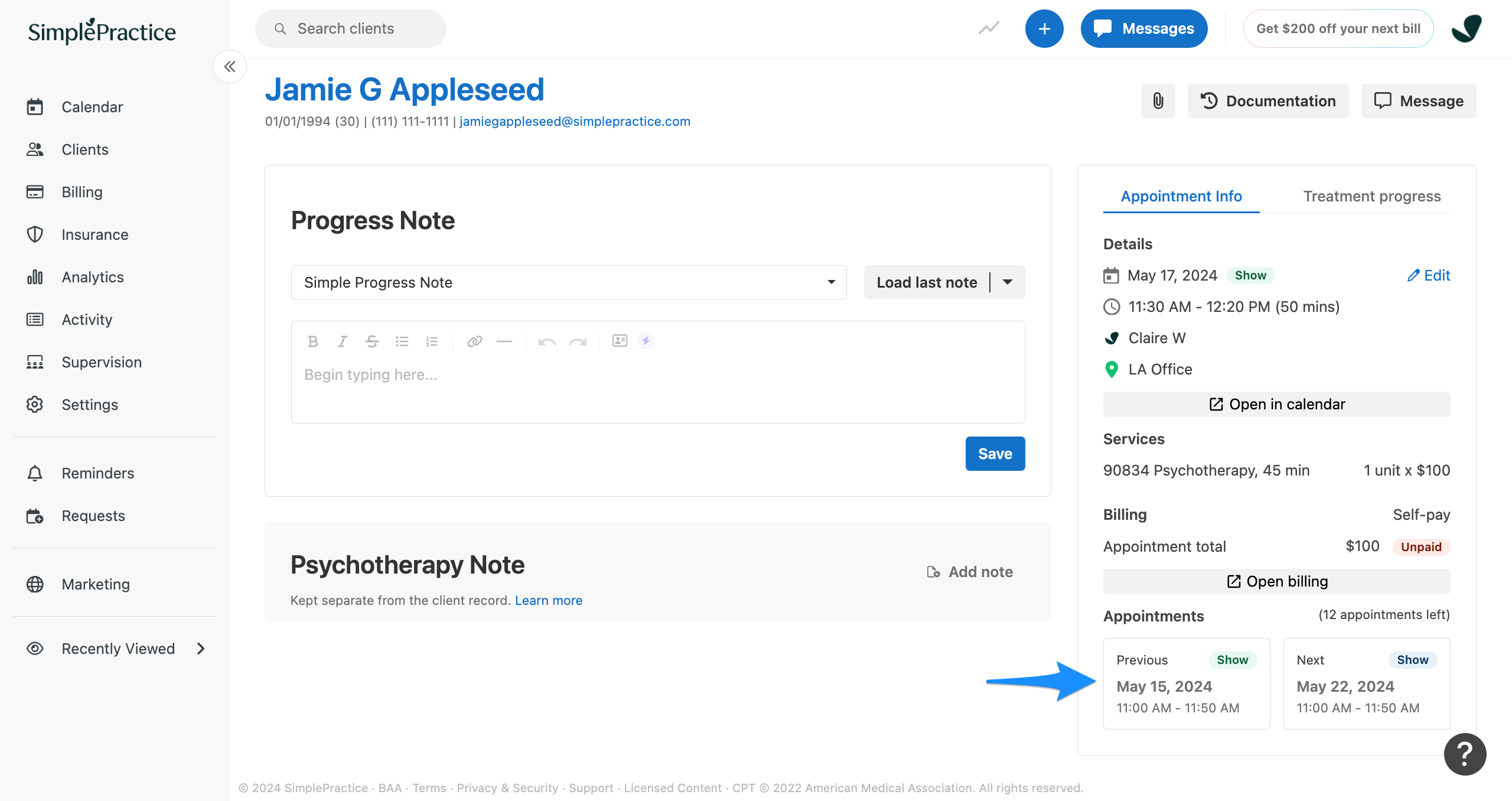Viewport: 1512px width, 801px height.
Task: Go to Billing in sidebar menu
Action: (x=82, y=192)
